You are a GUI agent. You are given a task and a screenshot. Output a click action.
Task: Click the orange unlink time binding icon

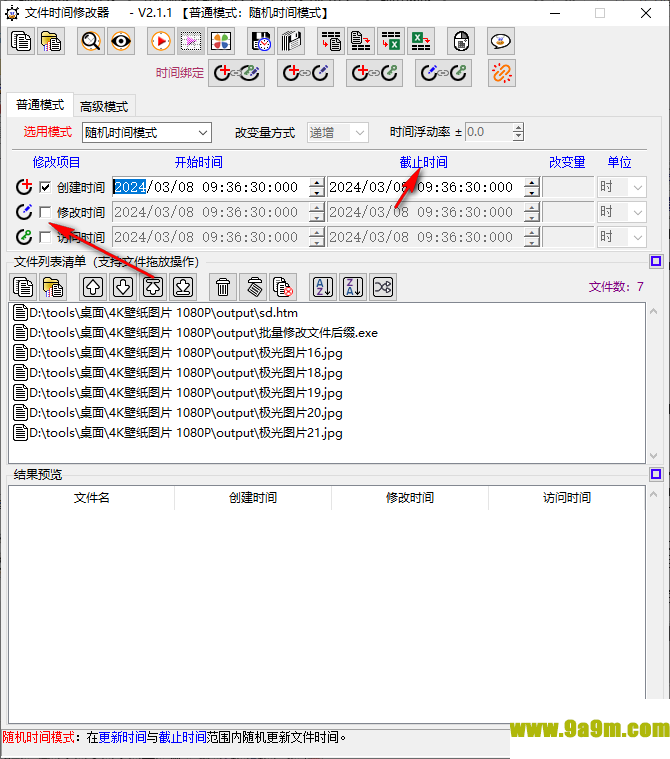click(x=502, y=73)
